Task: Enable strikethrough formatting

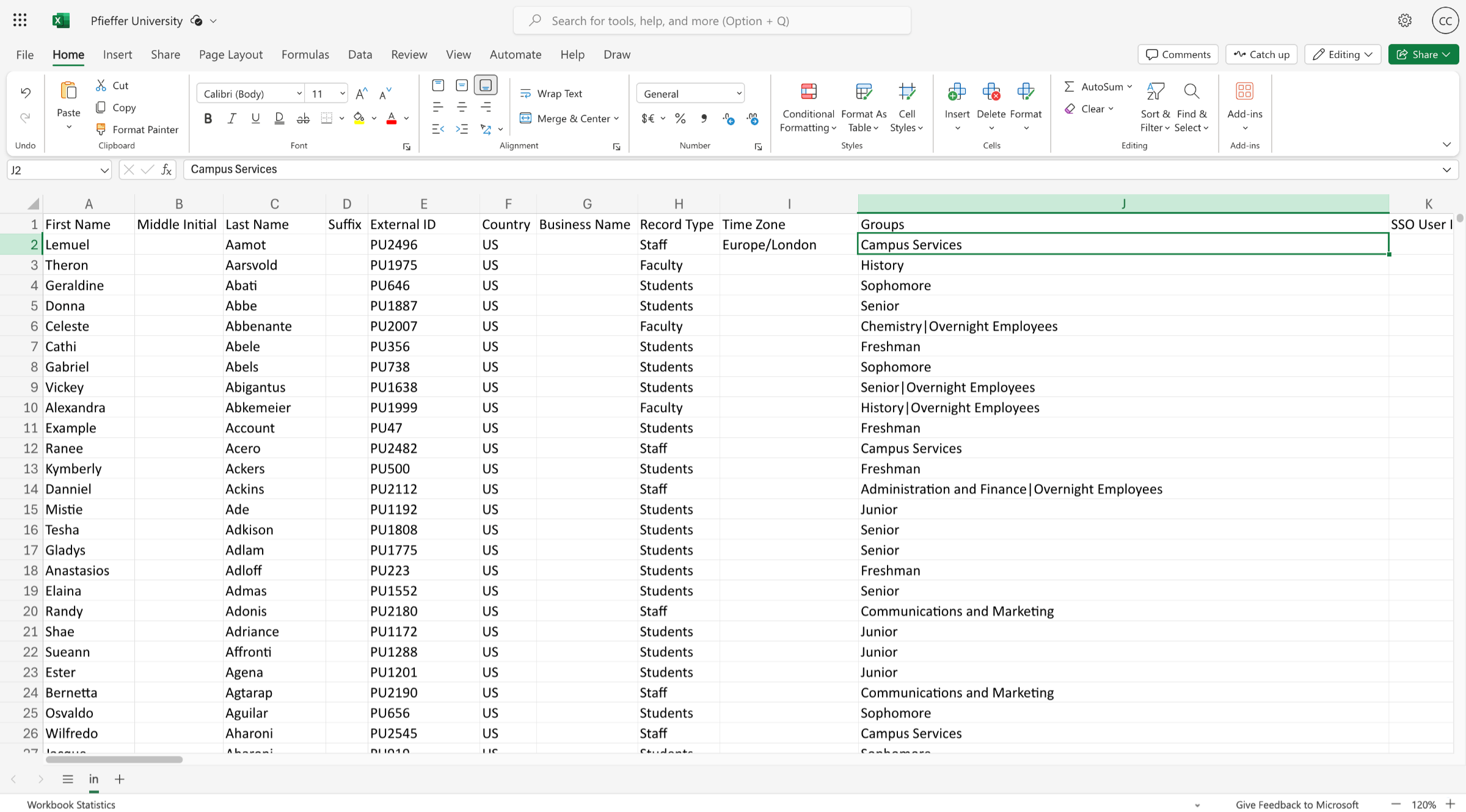Action: (x=303, y=118)
